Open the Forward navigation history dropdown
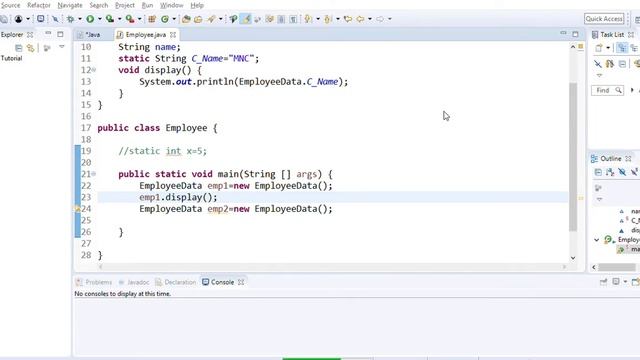The width and height of the screenshot is (640, 360). (x=389, y=19)
